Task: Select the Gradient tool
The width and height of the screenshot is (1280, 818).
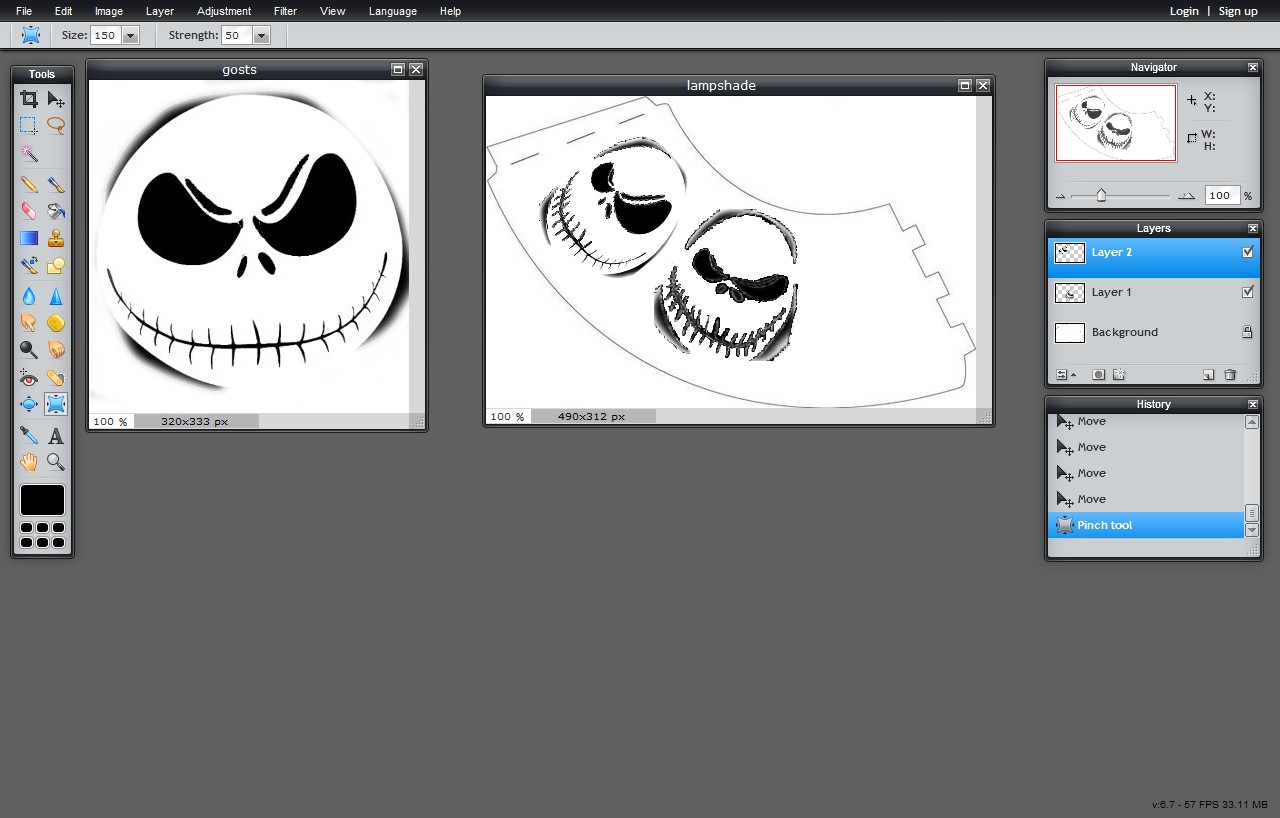Action: tap(29, 238)
